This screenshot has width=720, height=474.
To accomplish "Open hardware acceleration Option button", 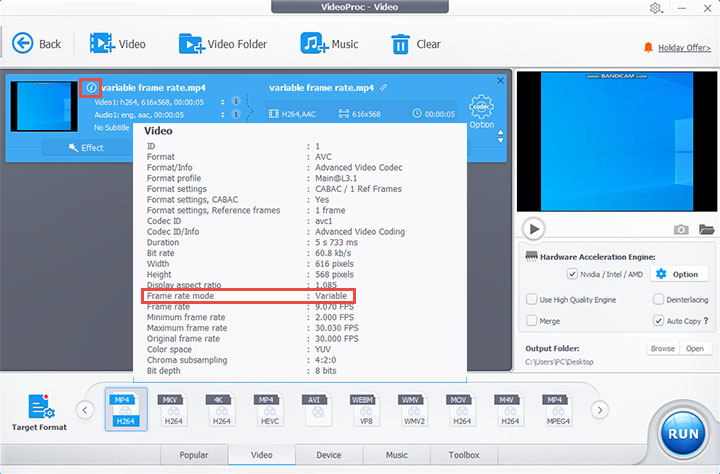I will (x=678, y=274).
